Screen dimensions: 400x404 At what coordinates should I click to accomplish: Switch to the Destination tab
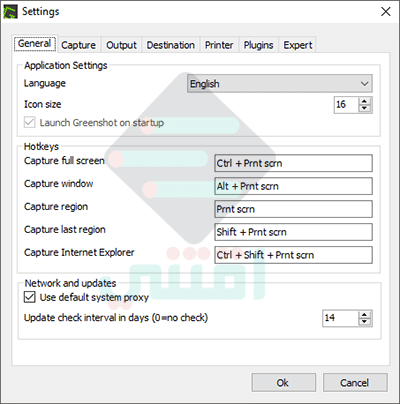(x=171, y=45)
